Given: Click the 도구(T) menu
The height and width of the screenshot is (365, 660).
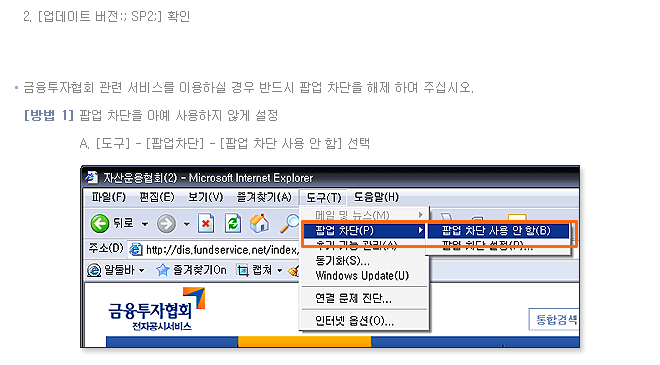Looking at the screenshot, I should (323, 197).
